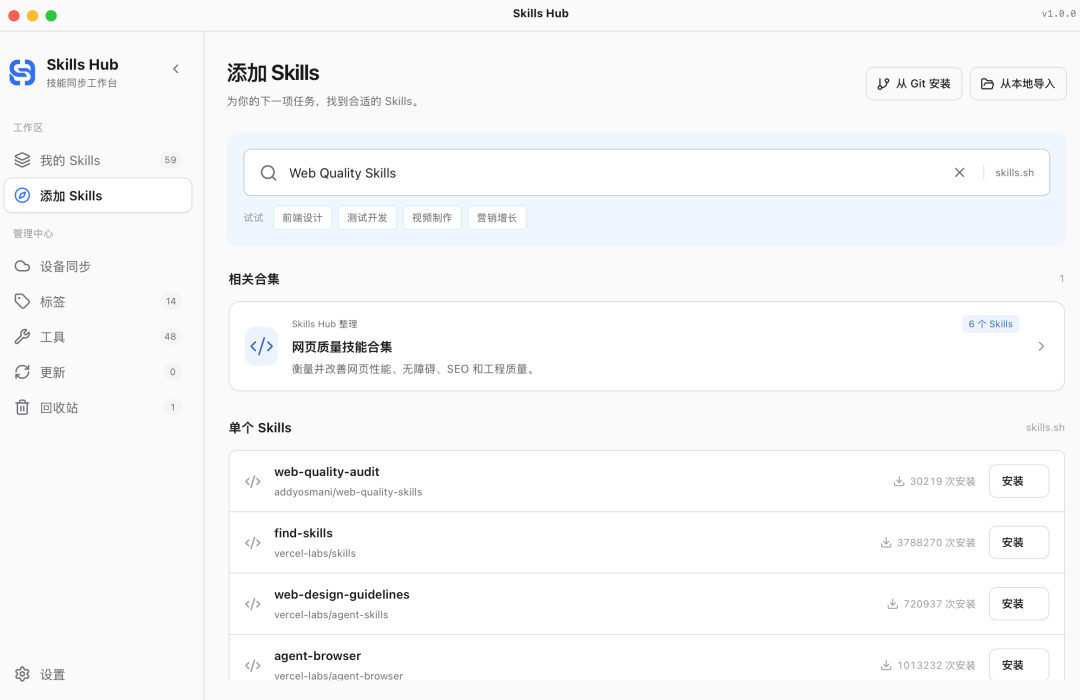1080x700 pixels.
Task: Click the addyosmani/web-quality-skills repository text
Action: (348, 492)
